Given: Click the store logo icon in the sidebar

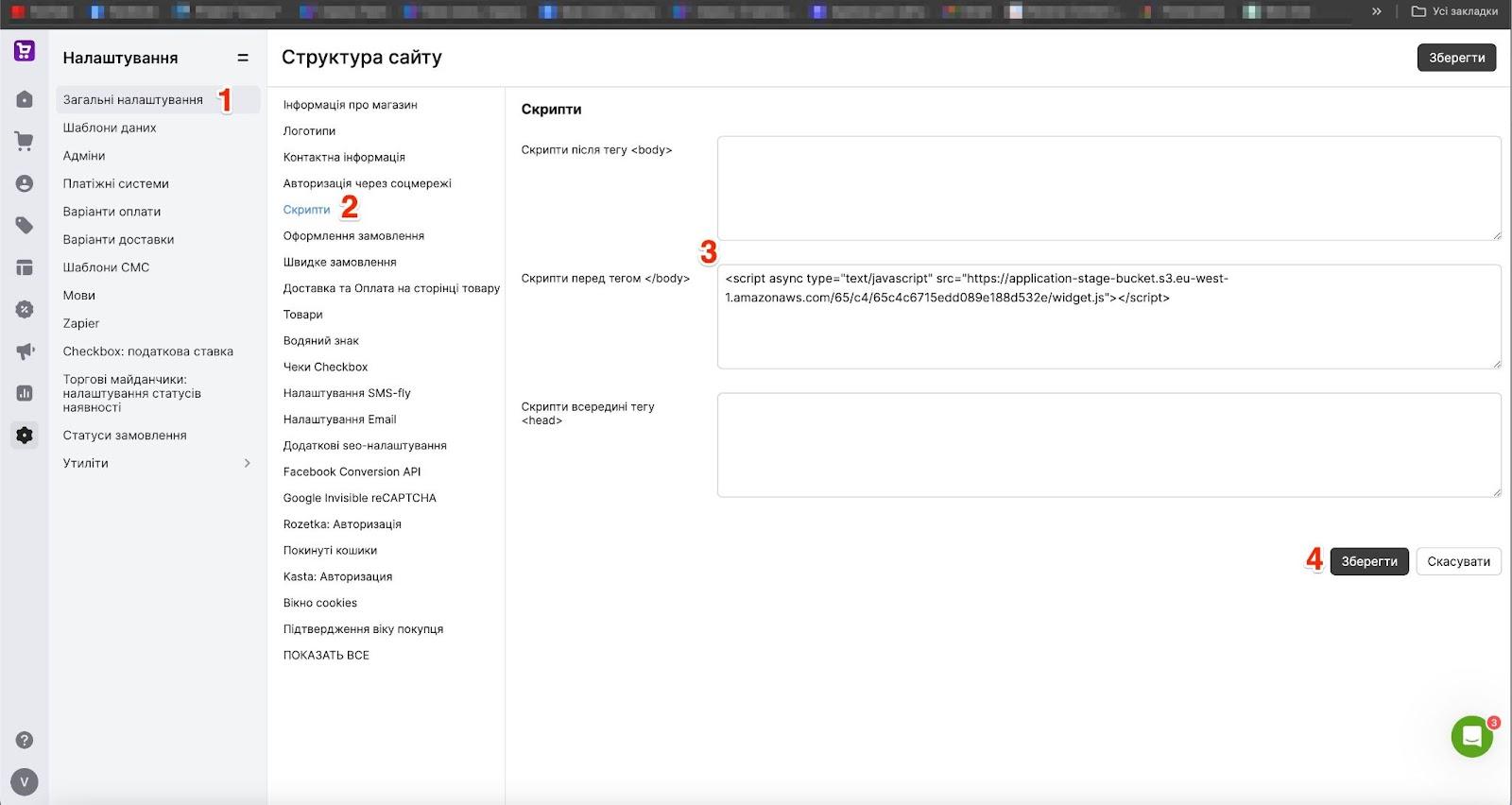Looking at the screenshot, I should click(25, 51).
